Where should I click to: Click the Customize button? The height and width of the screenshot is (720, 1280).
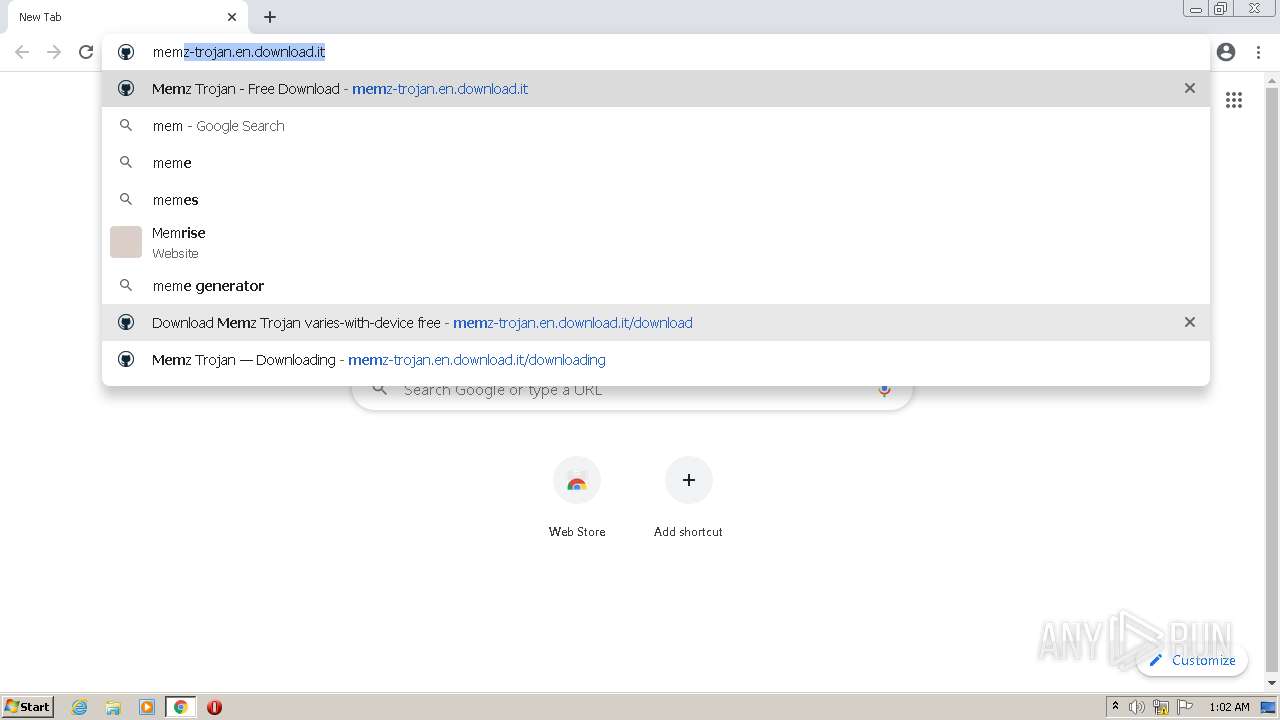coord(1192,660)
